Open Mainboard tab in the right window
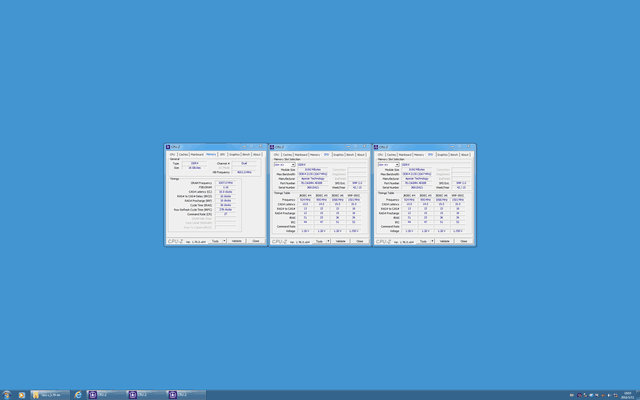This screenshot has height=400, width=640. pos(405,155)
